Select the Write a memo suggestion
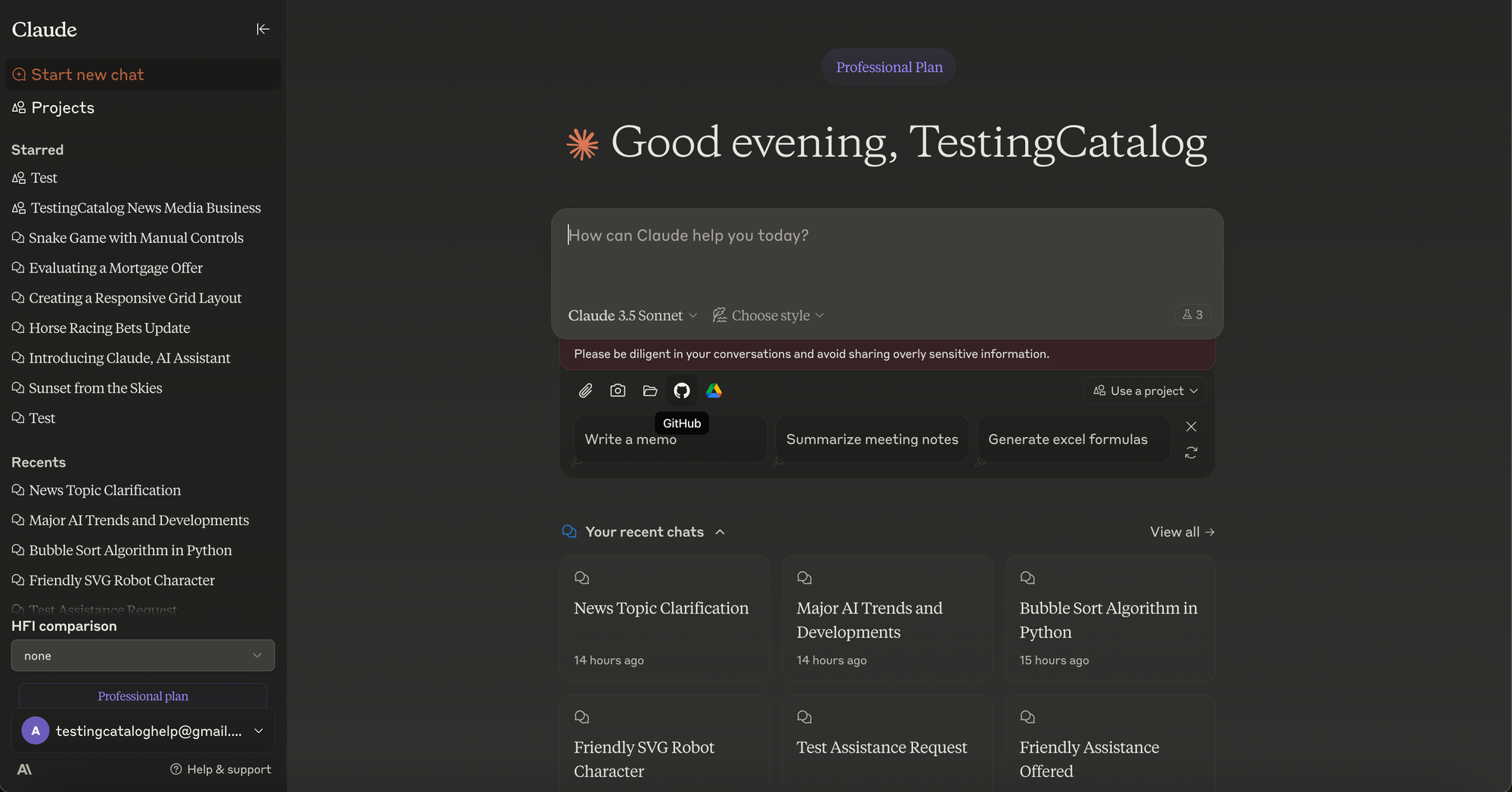 coord(671,439)
